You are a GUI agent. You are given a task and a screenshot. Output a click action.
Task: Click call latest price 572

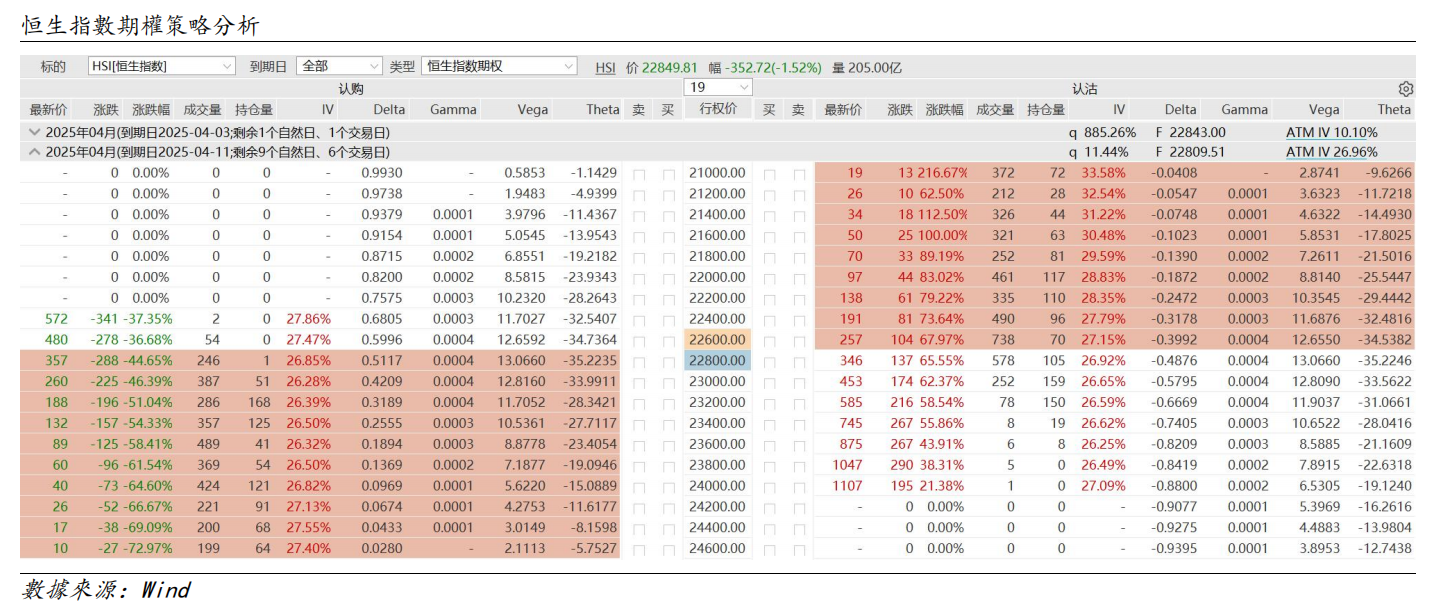coord(56,319)
